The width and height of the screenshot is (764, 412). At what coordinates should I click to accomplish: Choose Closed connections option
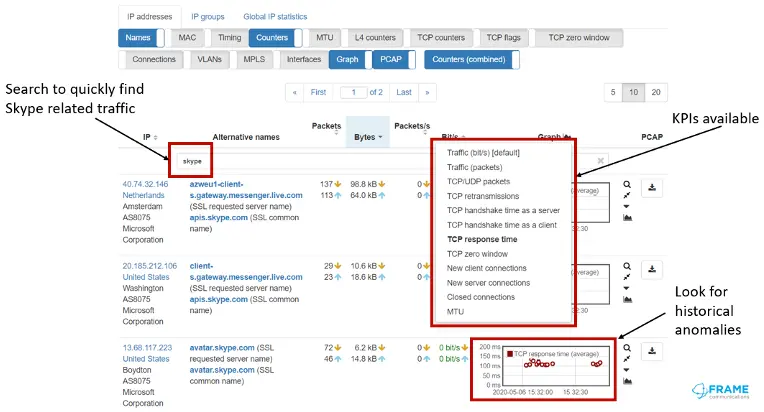(x=481, y=297)
